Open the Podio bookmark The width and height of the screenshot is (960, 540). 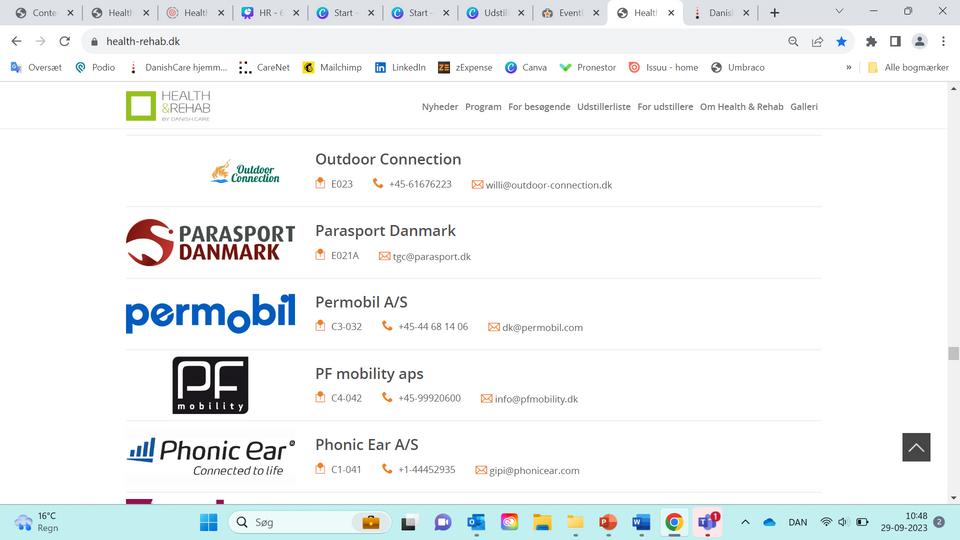[95, 67]
